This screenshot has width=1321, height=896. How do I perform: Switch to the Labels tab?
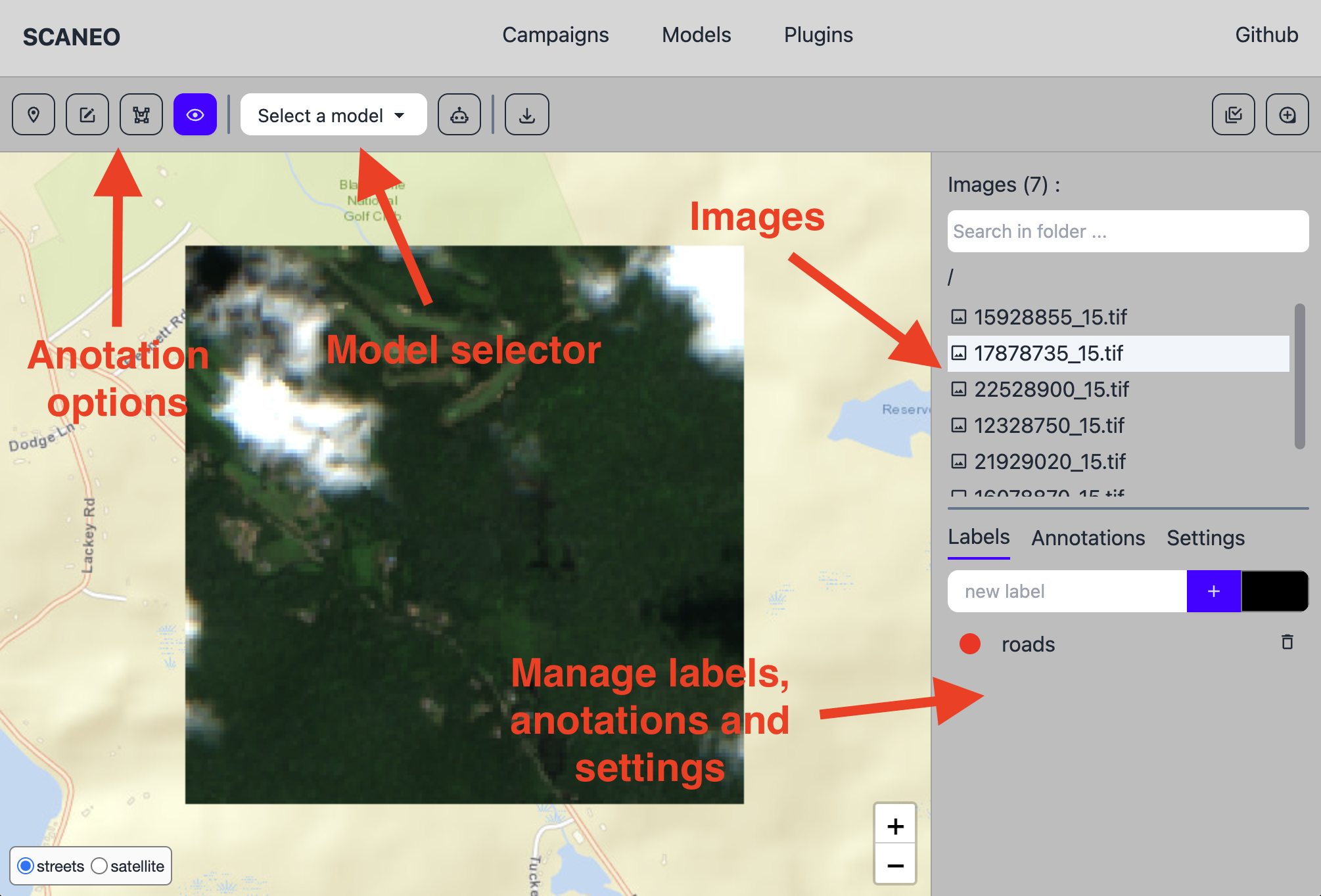click(x=979, y=537)
